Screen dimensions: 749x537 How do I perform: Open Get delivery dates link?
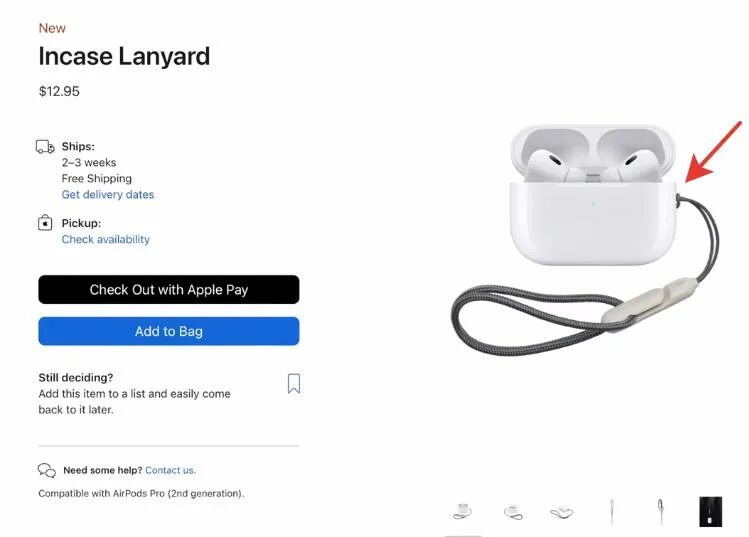(x=108, y=194)
